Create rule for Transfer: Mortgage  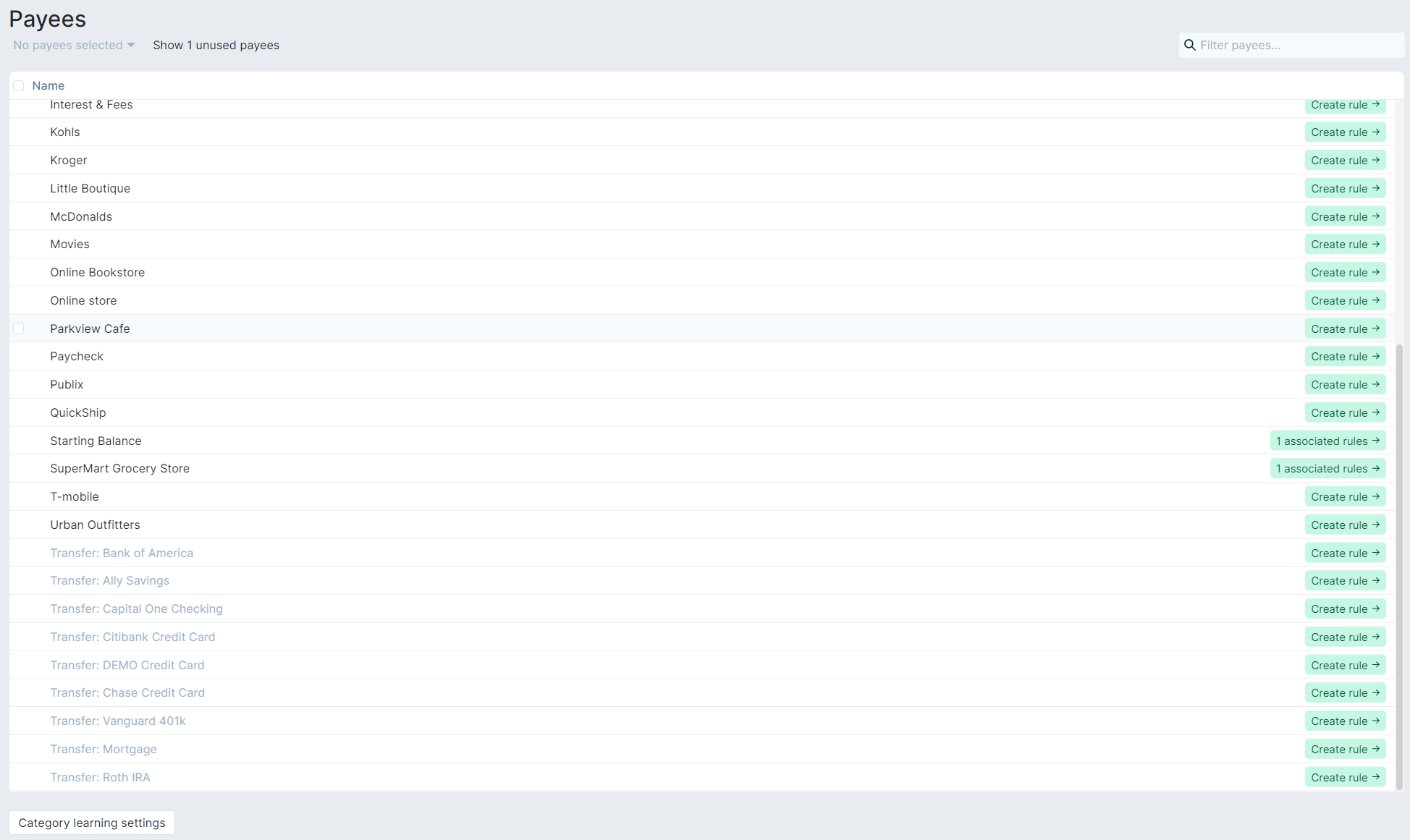pos(1344,749)
